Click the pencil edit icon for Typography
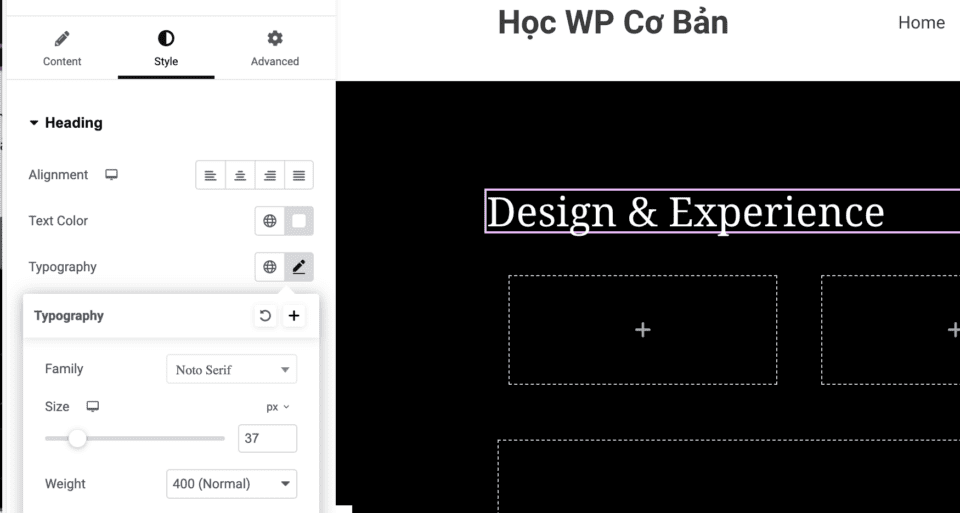Viewport: 960px width, 513px height. tap(299, 267)
